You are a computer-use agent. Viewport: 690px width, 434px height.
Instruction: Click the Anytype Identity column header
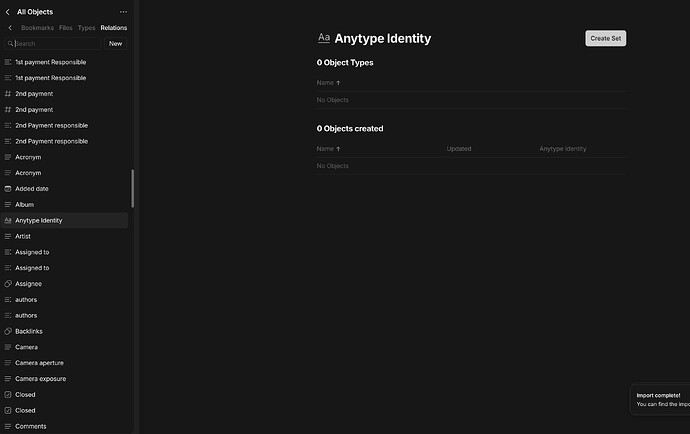coord(563,149)
